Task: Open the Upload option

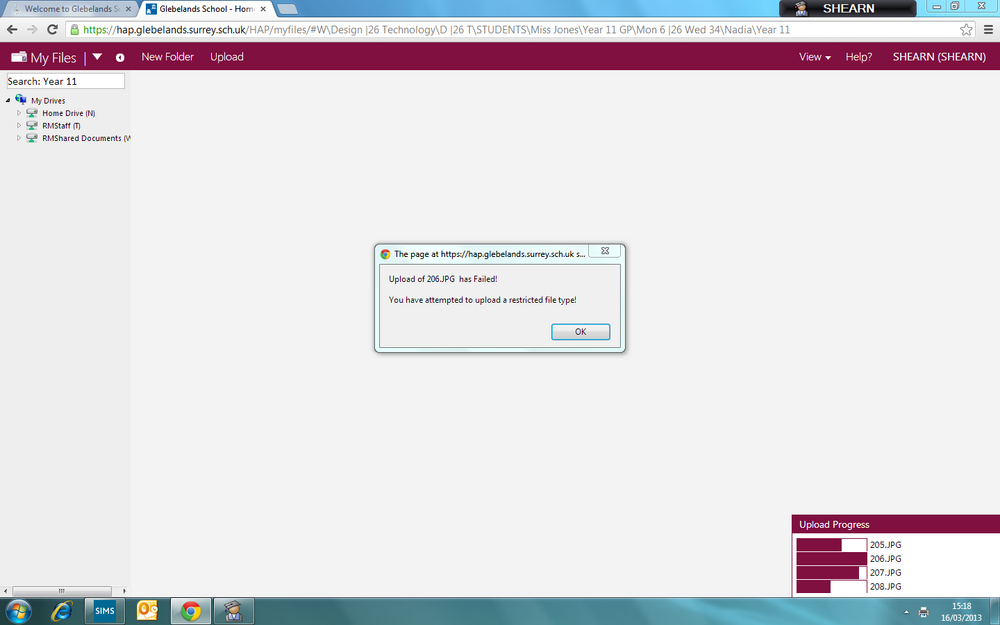Action: (x=227, y=57)
